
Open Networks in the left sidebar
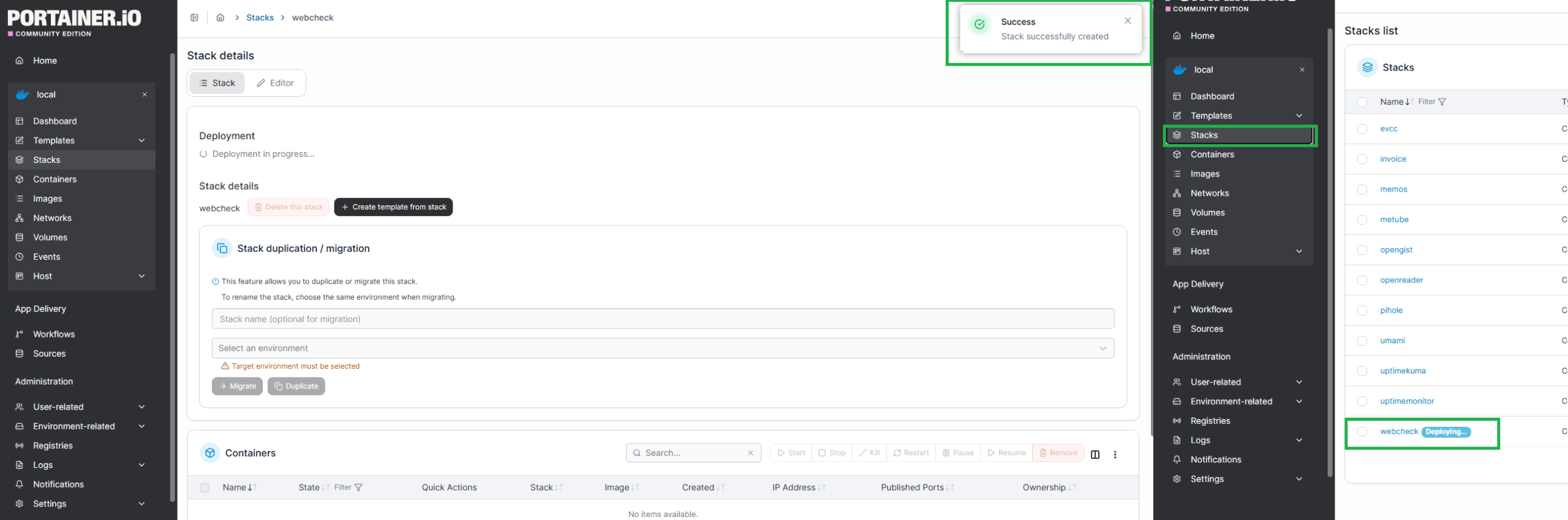(x=81, y=218)
